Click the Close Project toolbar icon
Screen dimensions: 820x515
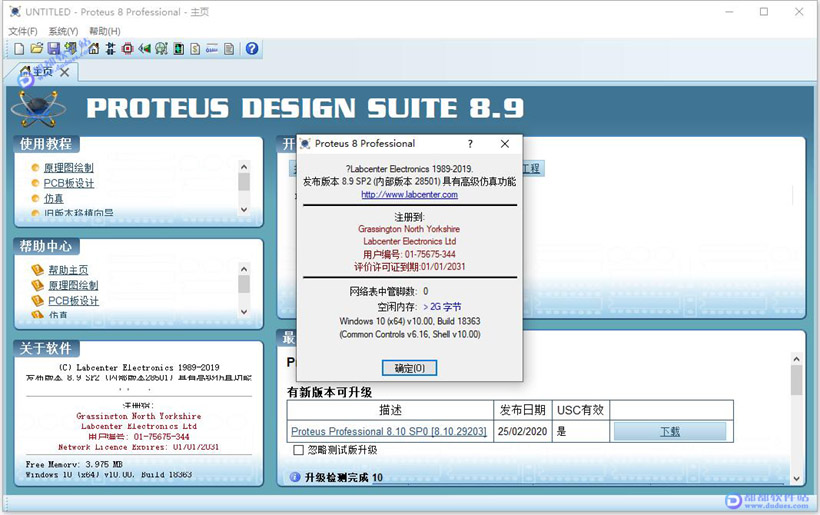71,49
